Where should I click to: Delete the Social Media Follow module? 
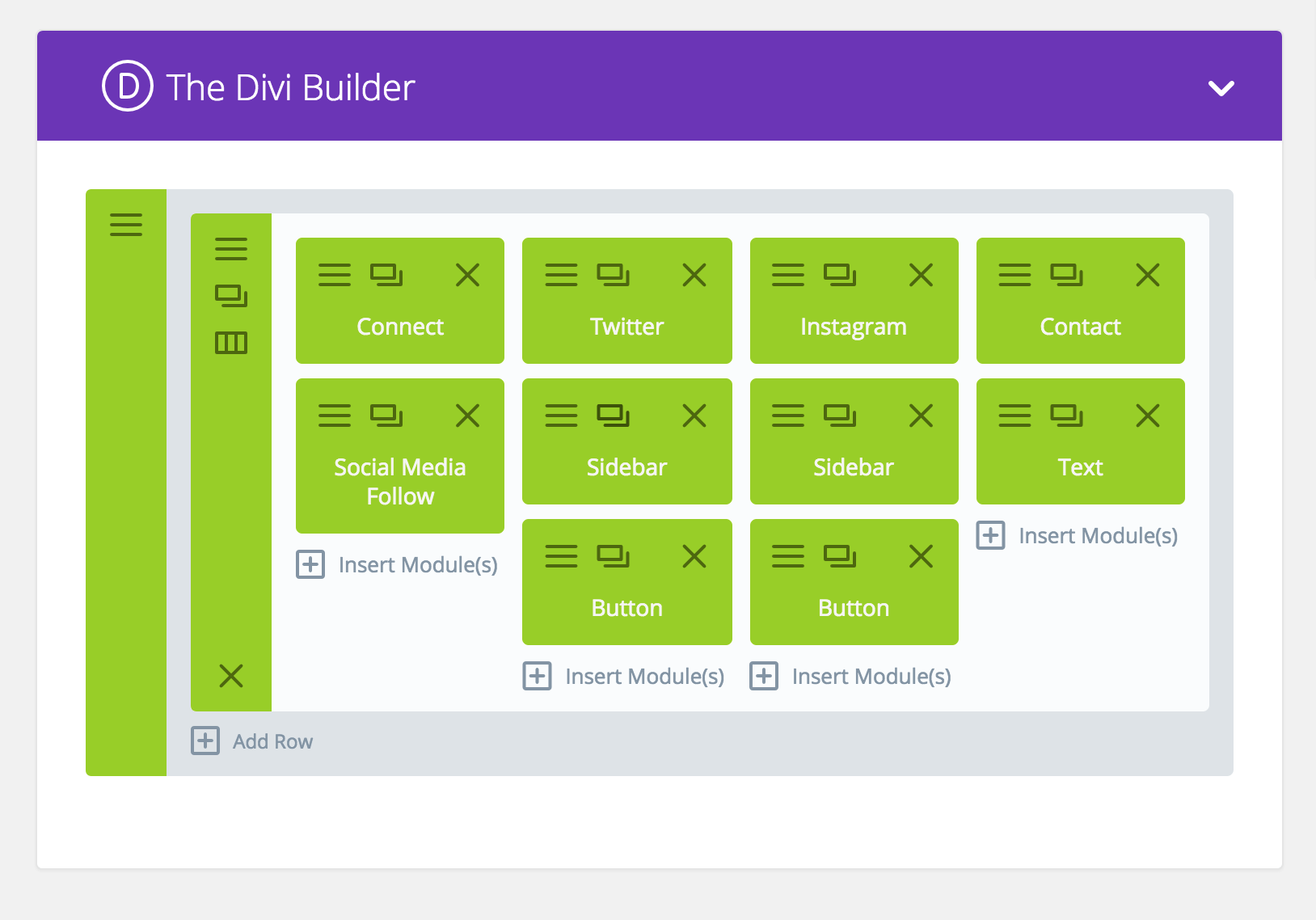pos(467,416)
